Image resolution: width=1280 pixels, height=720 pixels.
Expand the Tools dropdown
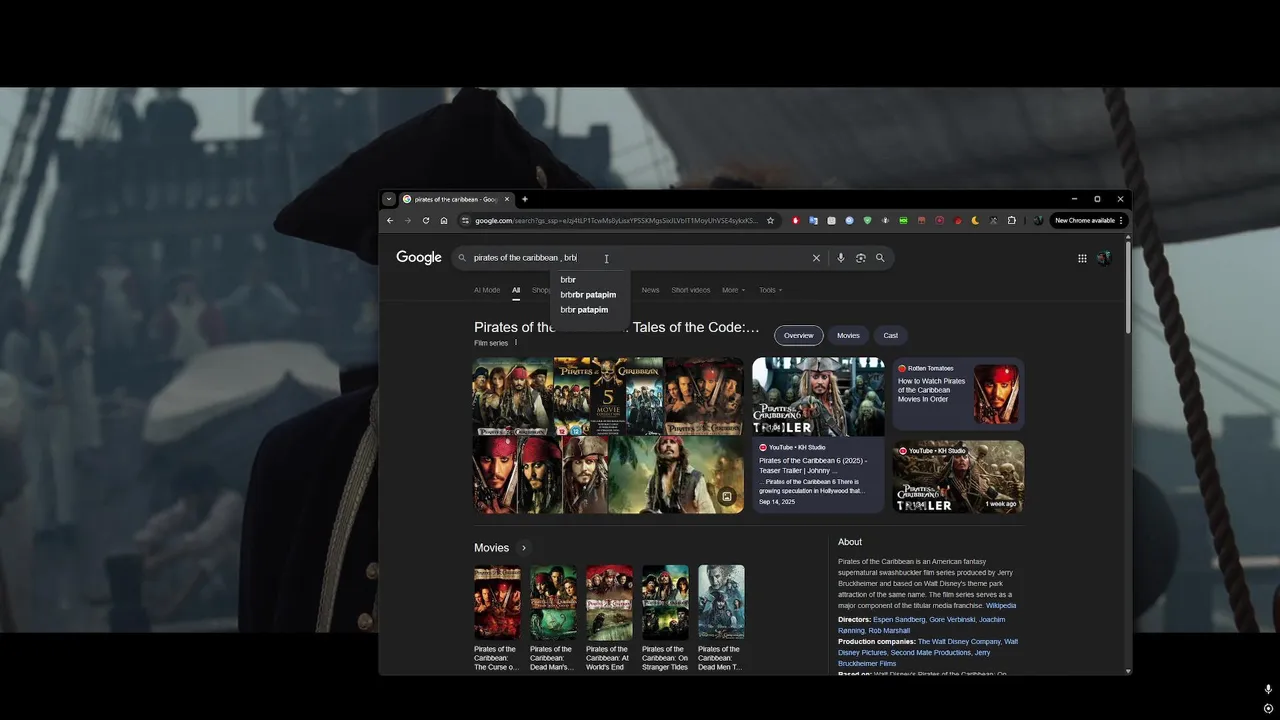tap(770, 290)
